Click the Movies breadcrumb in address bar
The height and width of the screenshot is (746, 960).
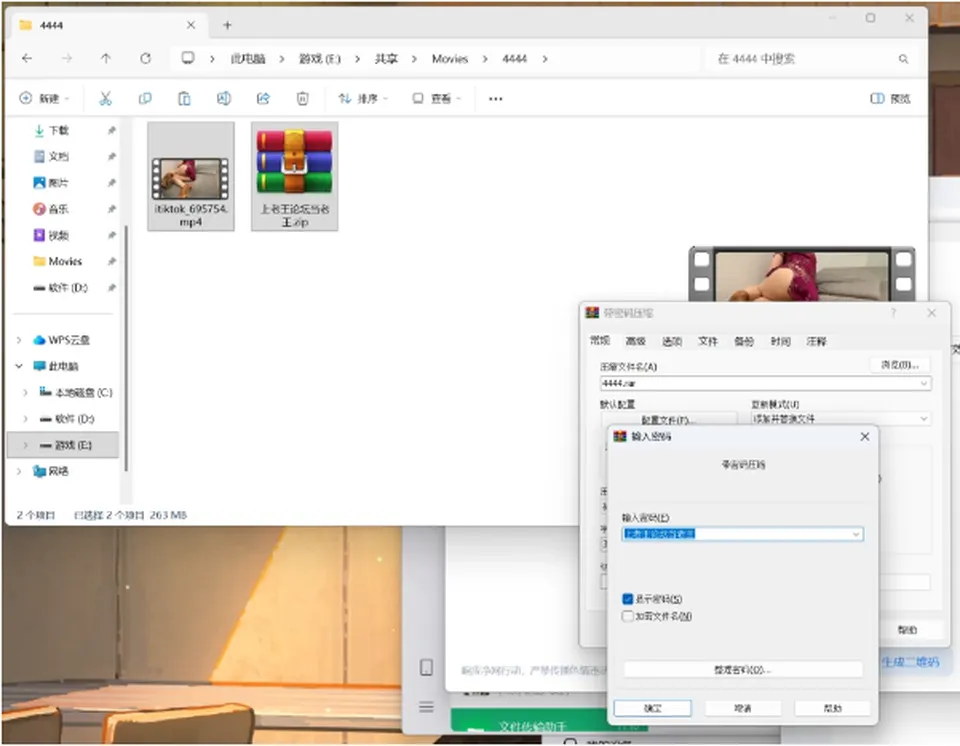[449, 59]
